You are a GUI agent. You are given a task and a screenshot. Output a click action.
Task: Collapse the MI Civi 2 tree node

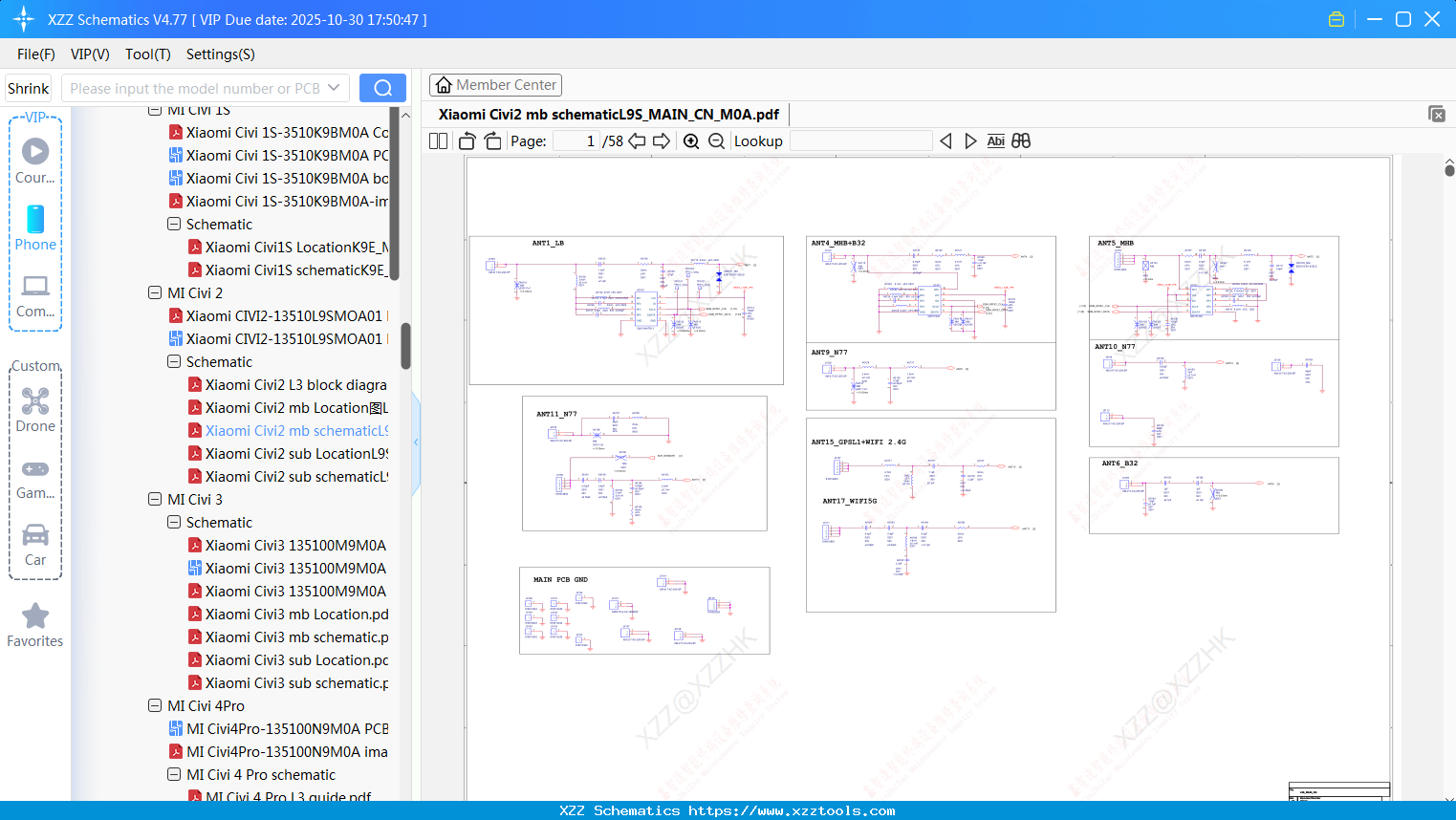pyautogui.click(x=155, y=292)
